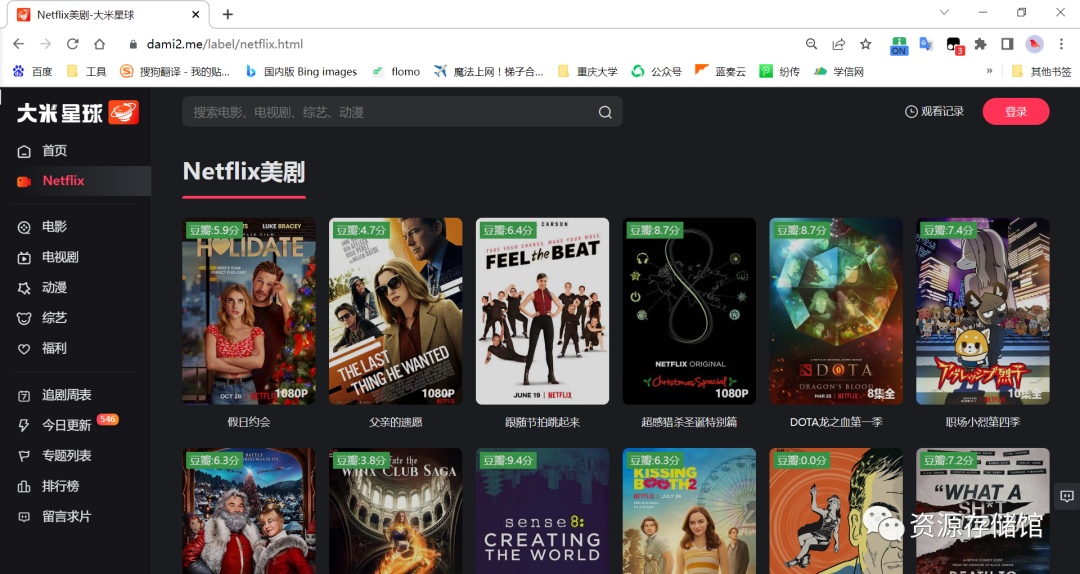Bookmark this page with the star icon

(866, 44)
